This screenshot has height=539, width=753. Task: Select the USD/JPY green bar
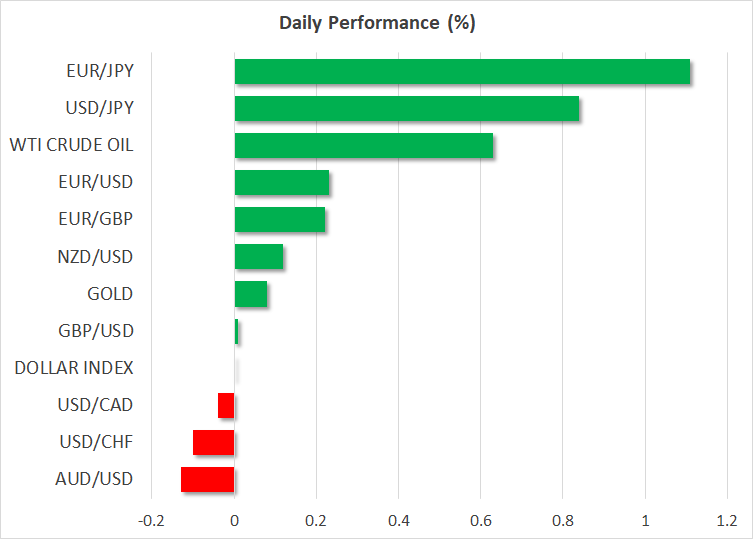click(x=407, y=109)
